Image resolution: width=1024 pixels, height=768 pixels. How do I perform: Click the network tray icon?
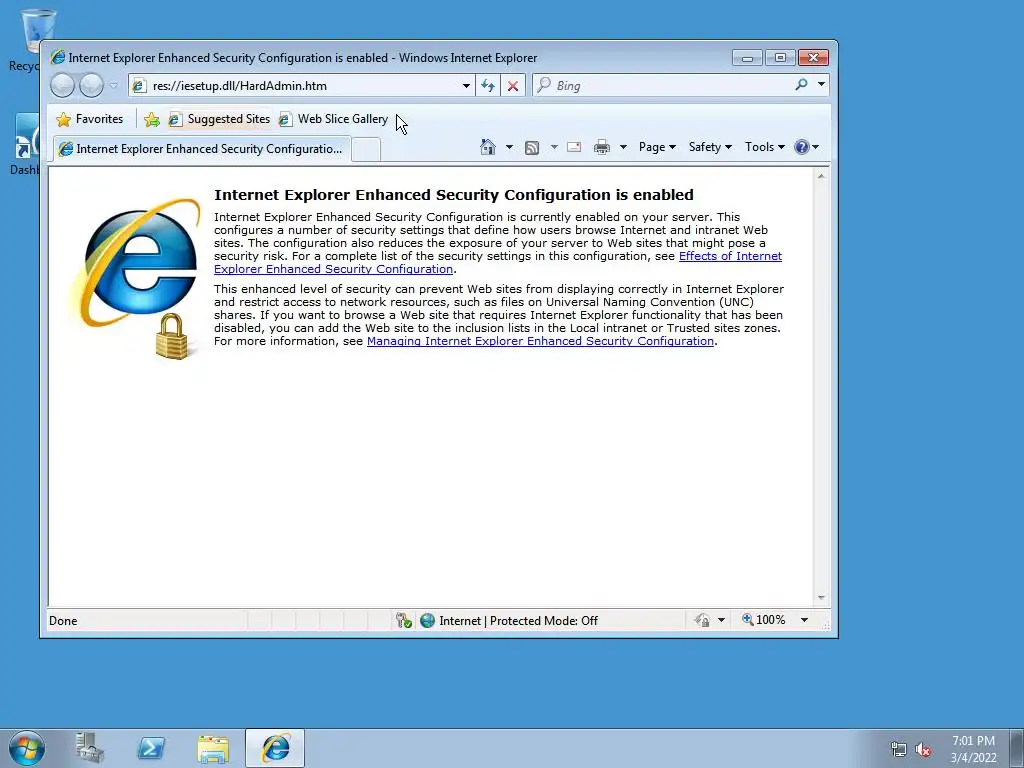click(899, 750)
